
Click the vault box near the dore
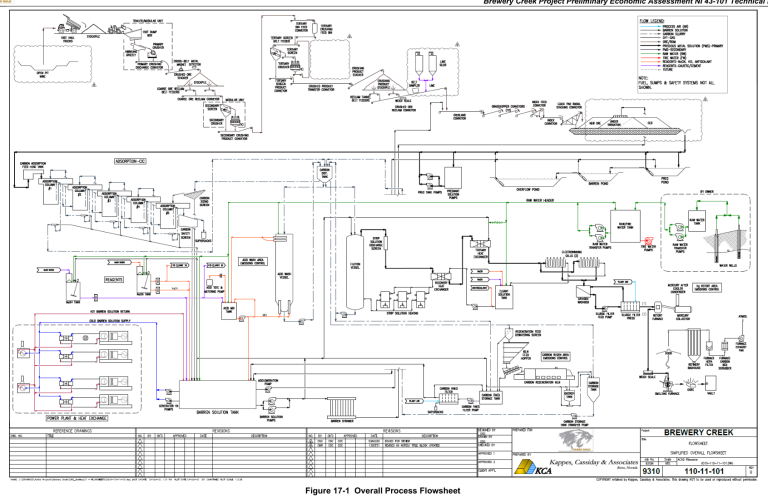[711, 383]
